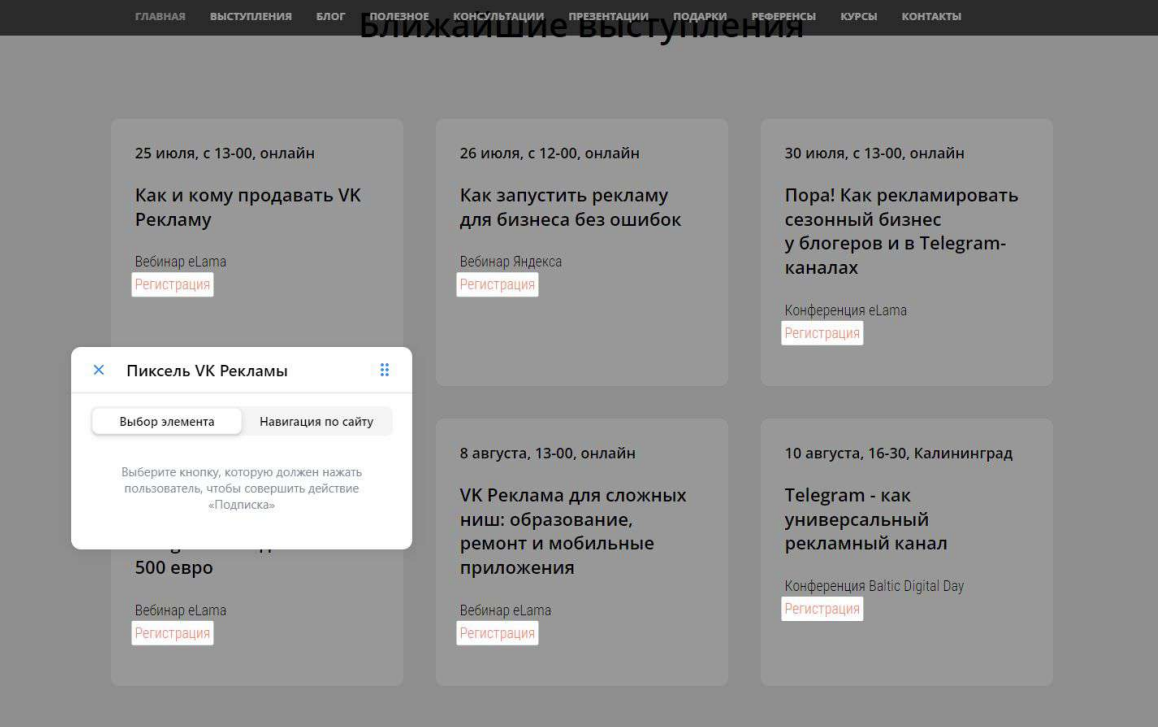Click Регистрация for 25 июля webinar

point(172,284)
